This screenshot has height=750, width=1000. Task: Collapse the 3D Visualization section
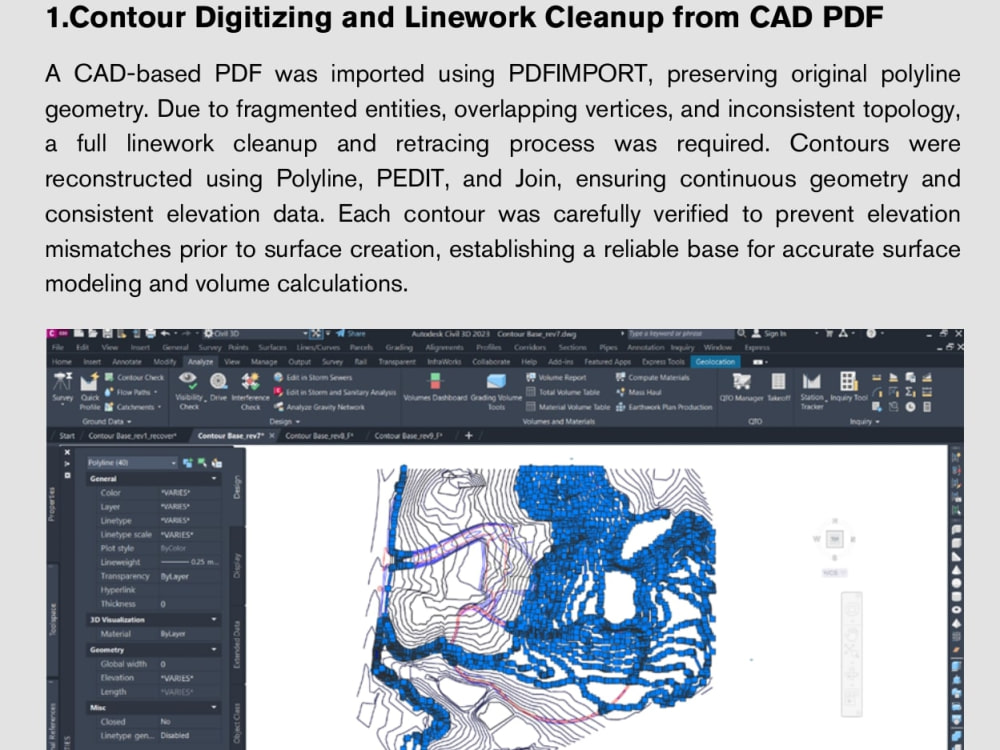(x=214, y=619)
